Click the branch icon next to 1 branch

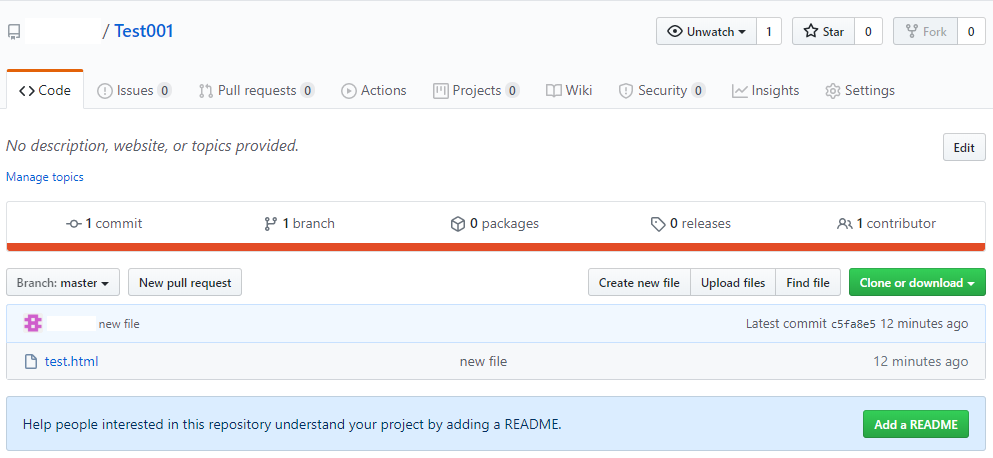tap(270, 224)
